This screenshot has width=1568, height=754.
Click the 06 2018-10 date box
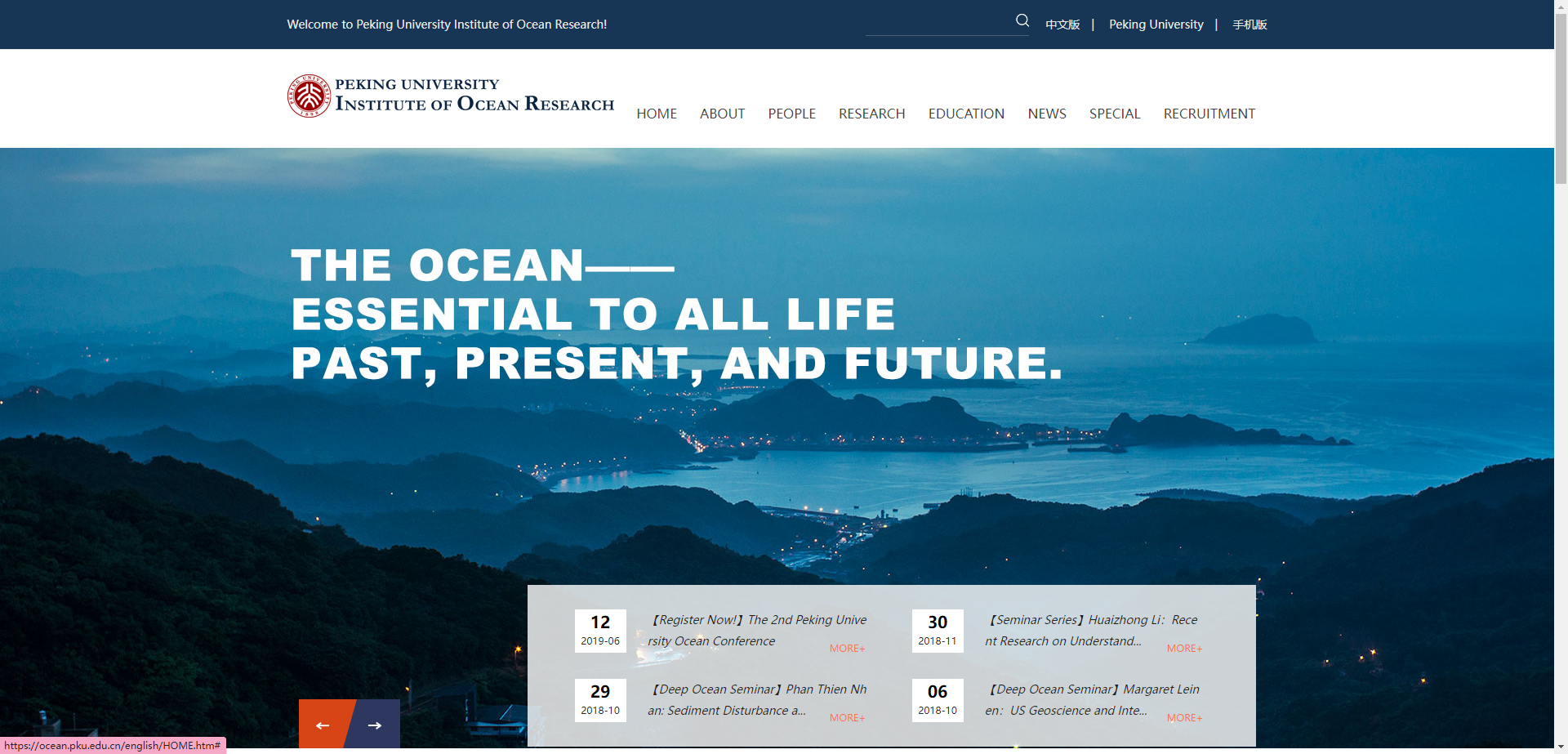click(938, 700)
